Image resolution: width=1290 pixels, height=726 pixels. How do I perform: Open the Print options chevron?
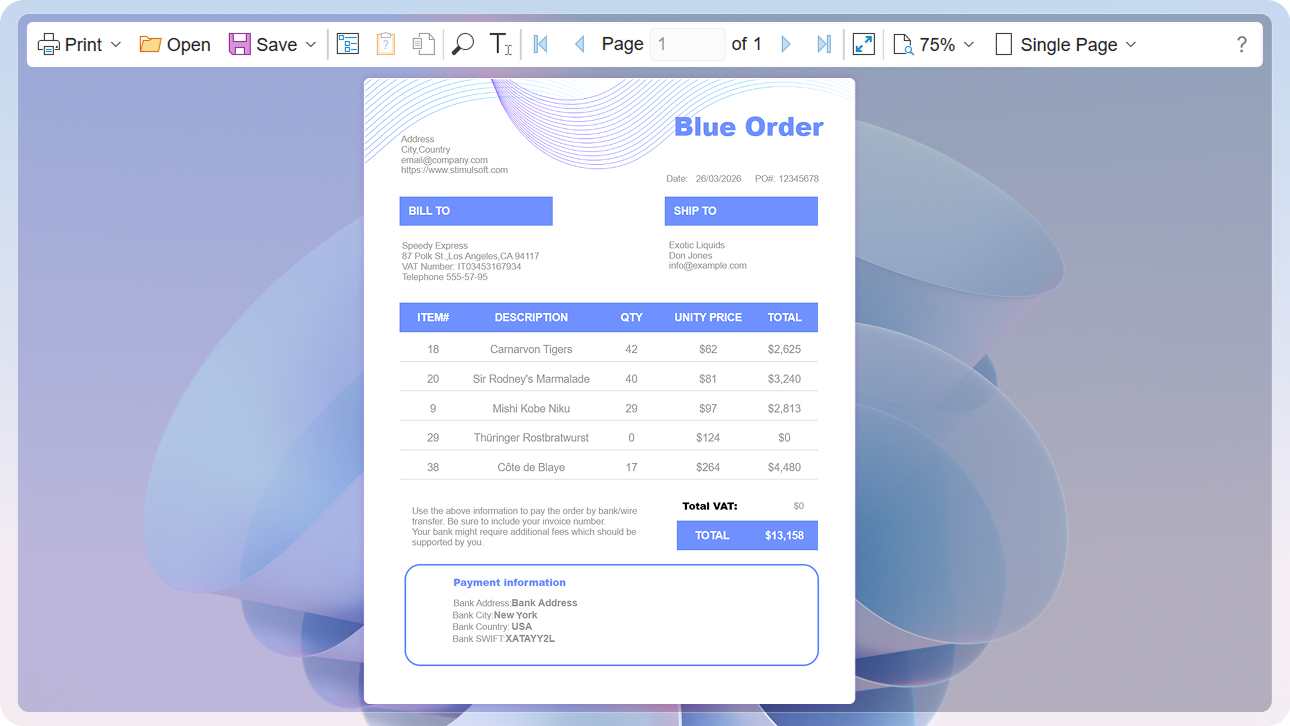(114, 44)
